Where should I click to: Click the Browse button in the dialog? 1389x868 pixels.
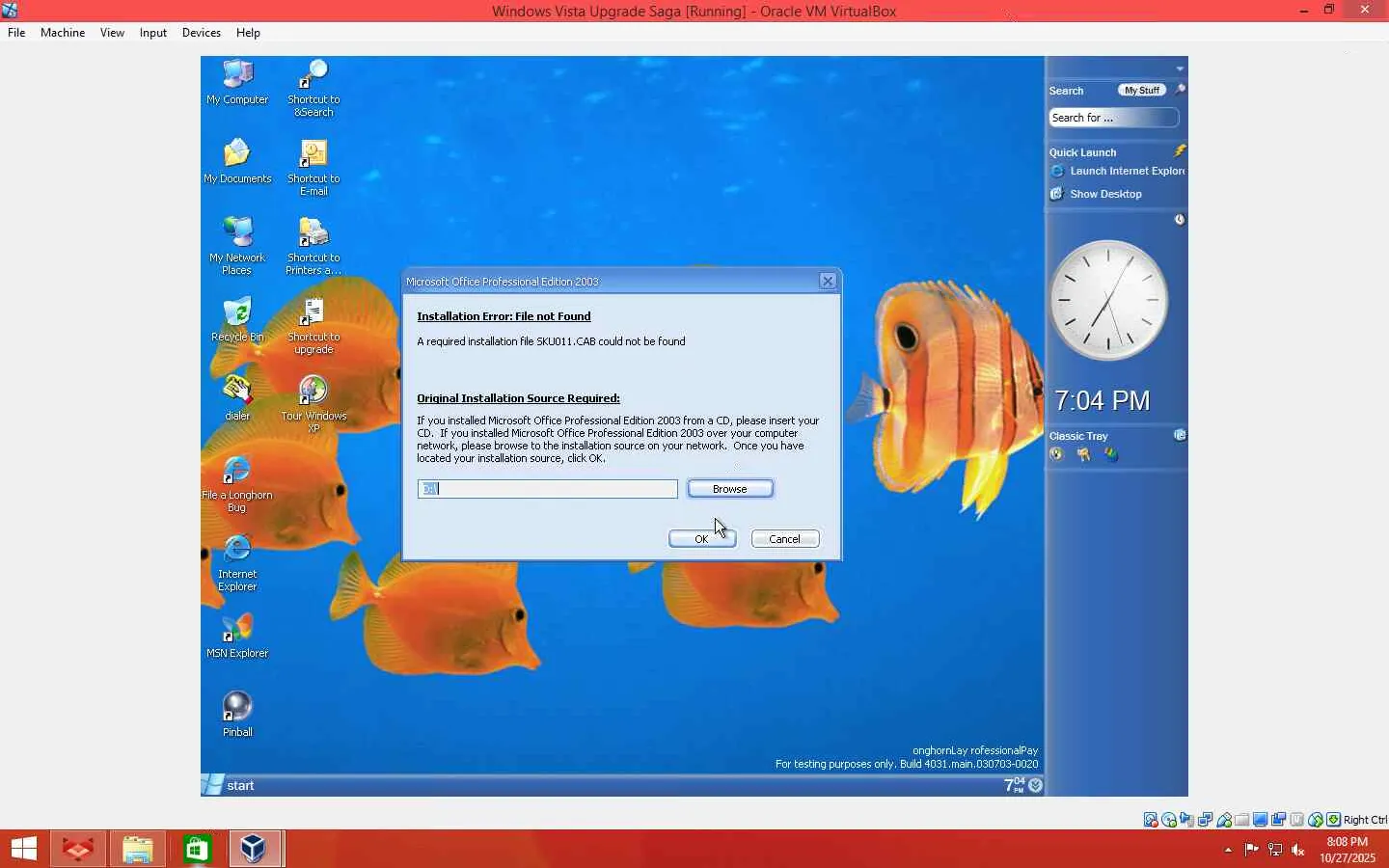730,489
